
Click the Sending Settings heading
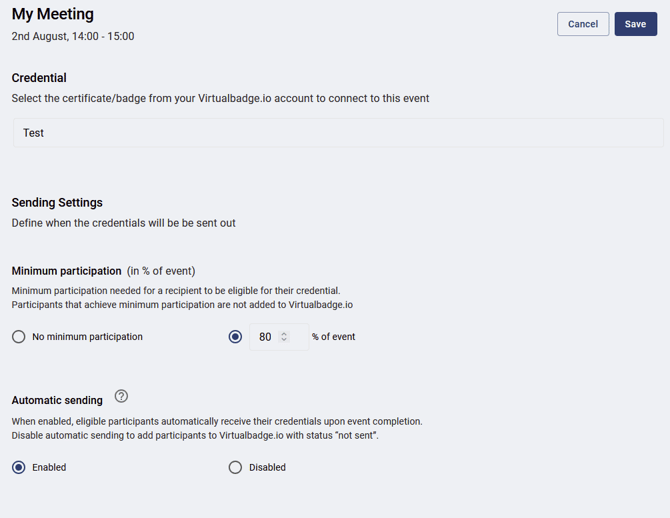[57, 202]
